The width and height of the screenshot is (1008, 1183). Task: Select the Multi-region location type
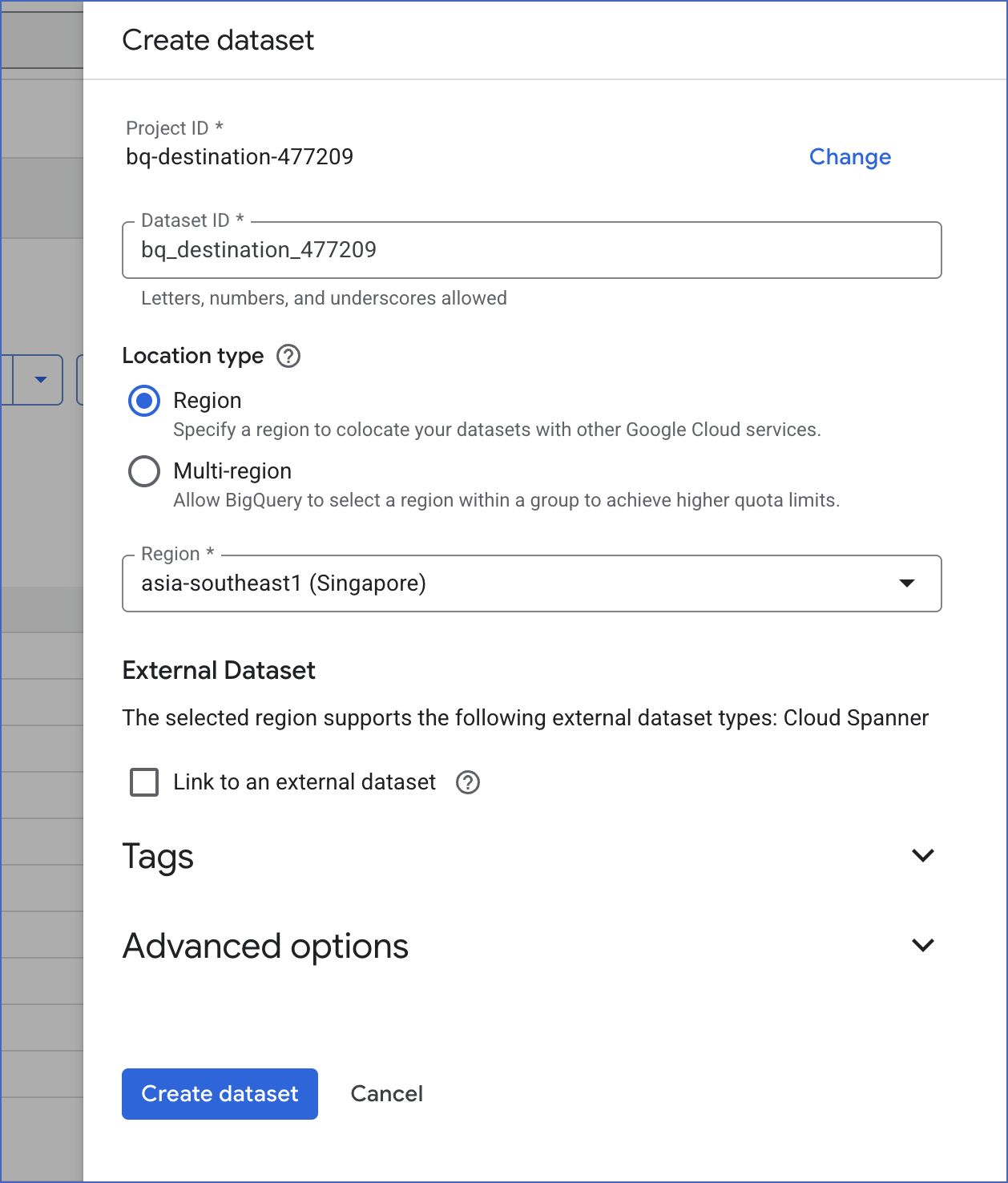[144, 471]
